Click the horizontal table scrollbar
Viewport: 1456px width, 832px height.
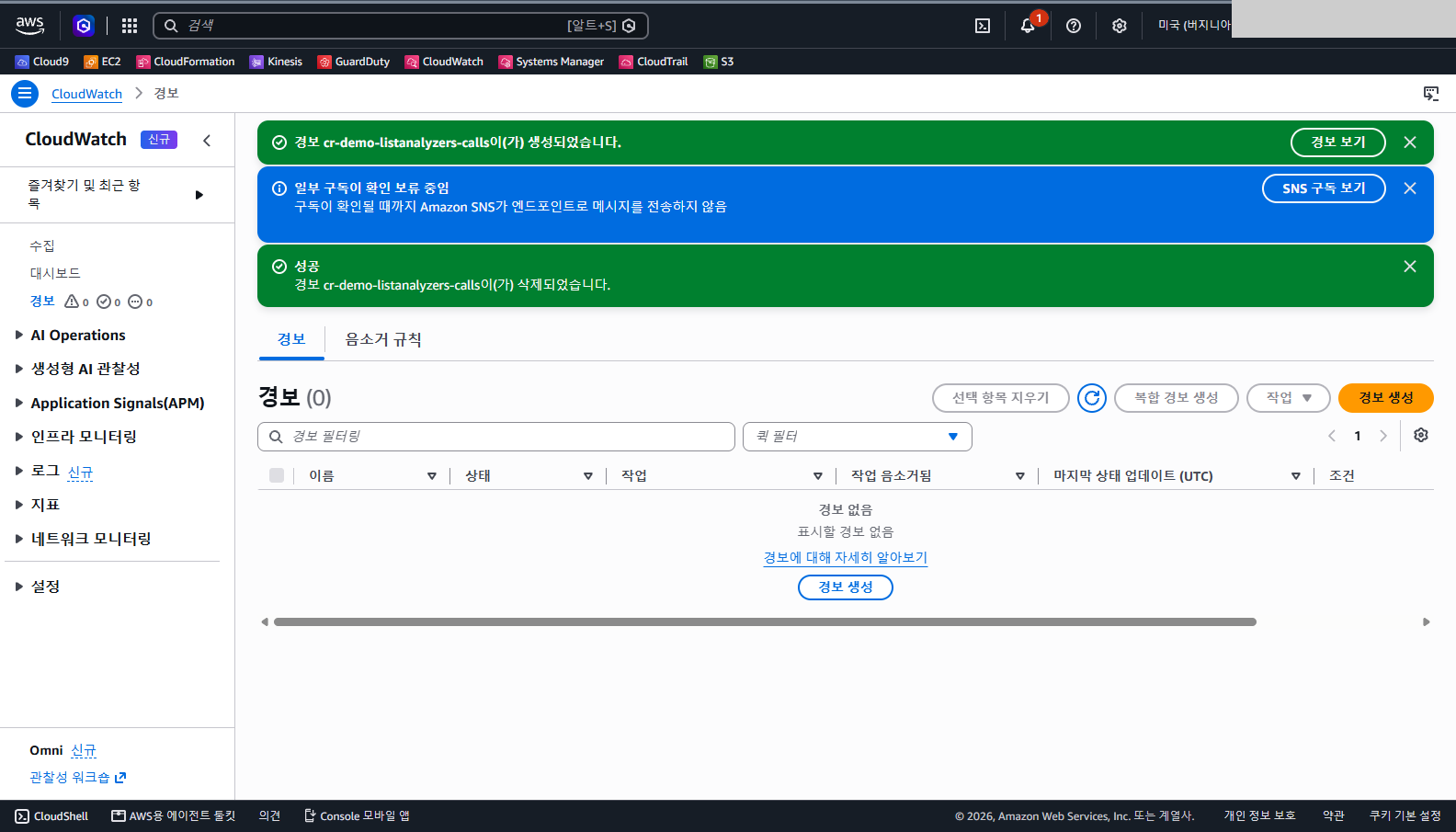point(765,622)
